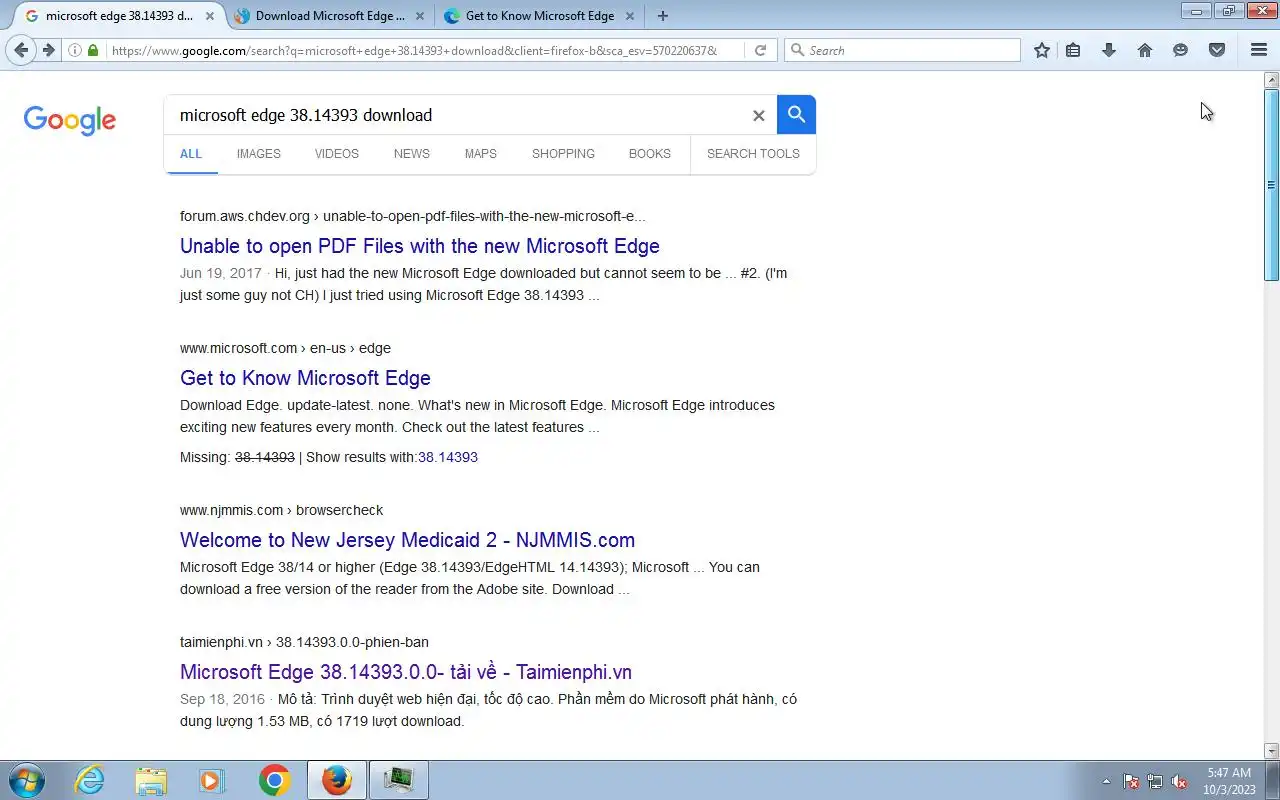Image resolution: width=1280 pixels, height=800 pixels.
Task: Go forward with Firefox forward arrow
Action: pyautogui.click(x=48, y=50)
